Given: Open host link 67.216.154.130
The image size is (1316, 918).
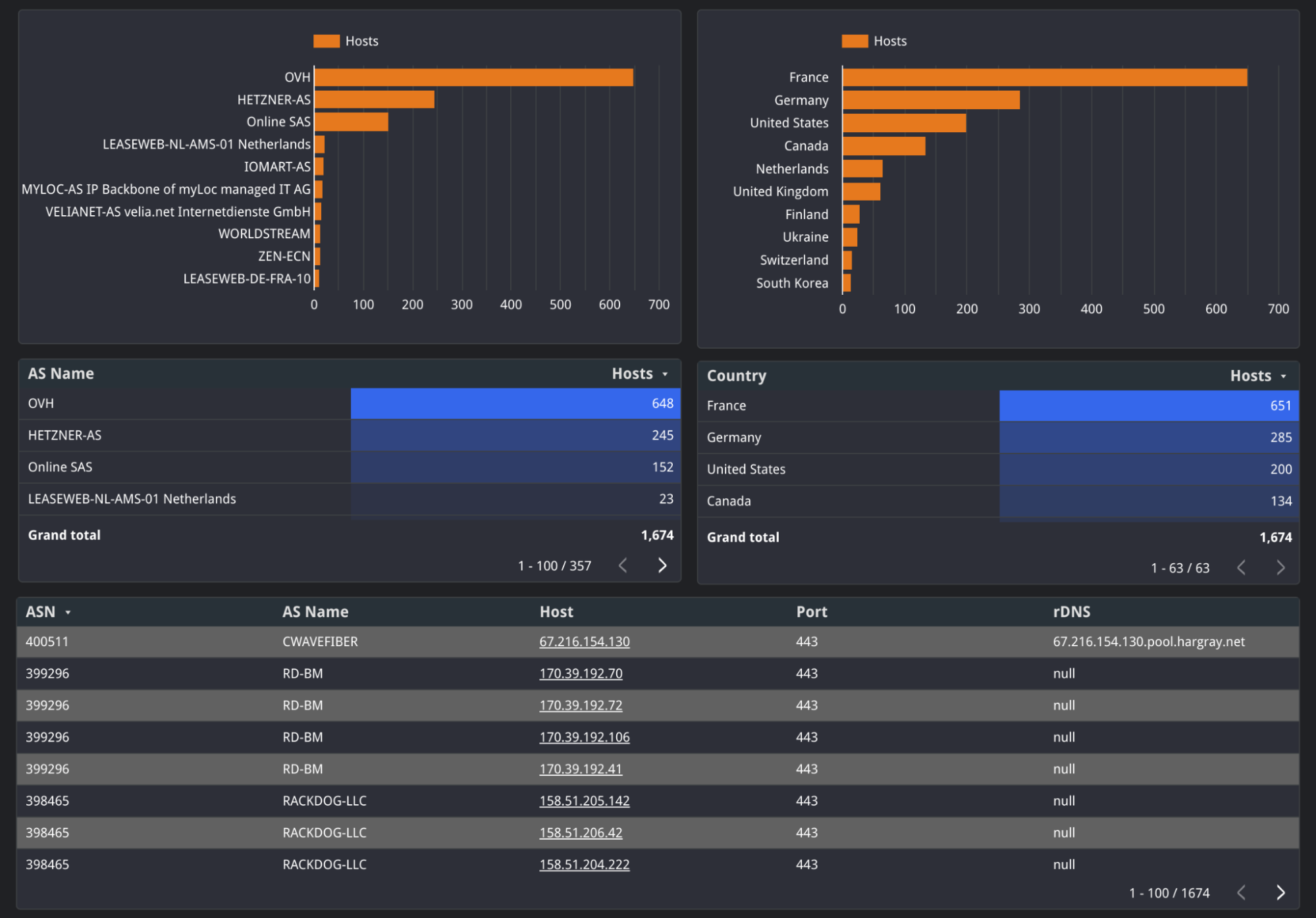Looking at the screenshot, I should 584,642.
